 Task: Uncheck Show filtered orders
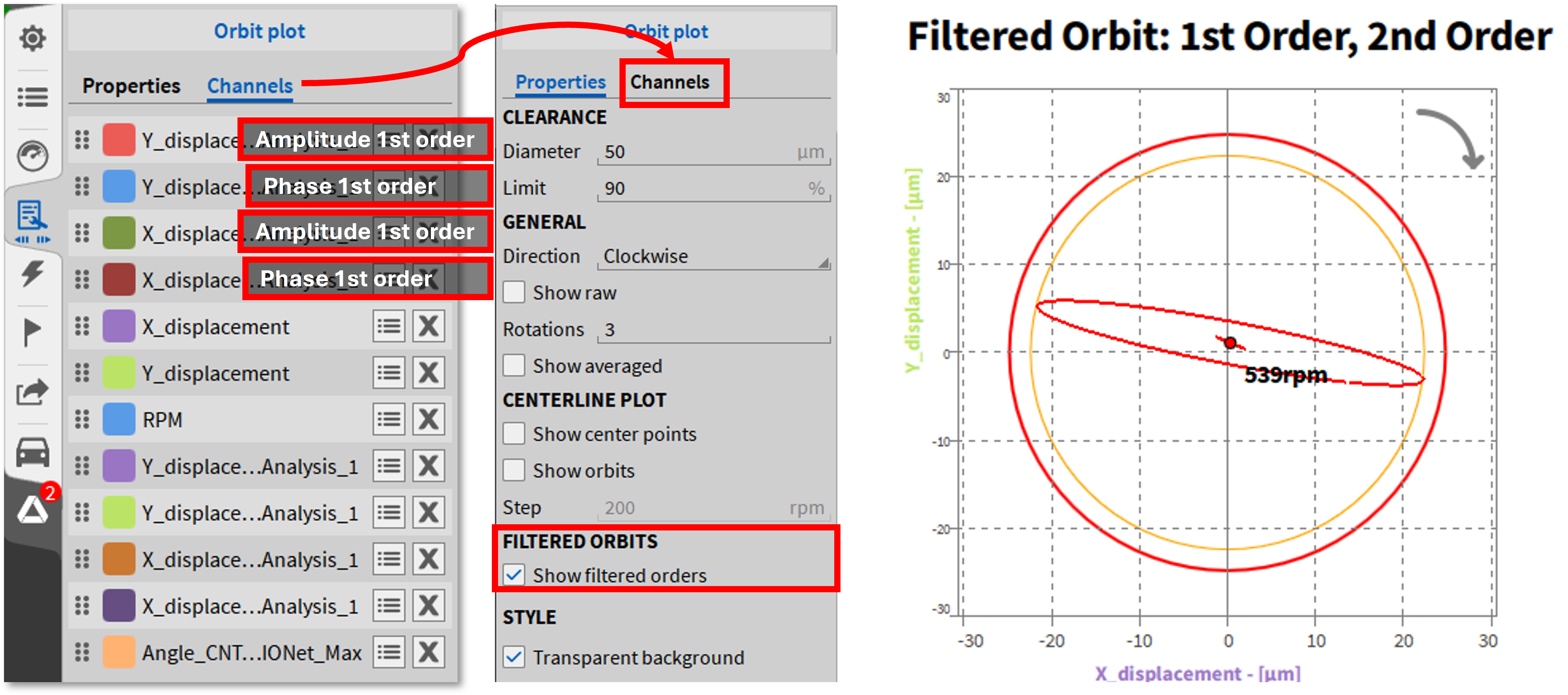click(x=514, y=575)
